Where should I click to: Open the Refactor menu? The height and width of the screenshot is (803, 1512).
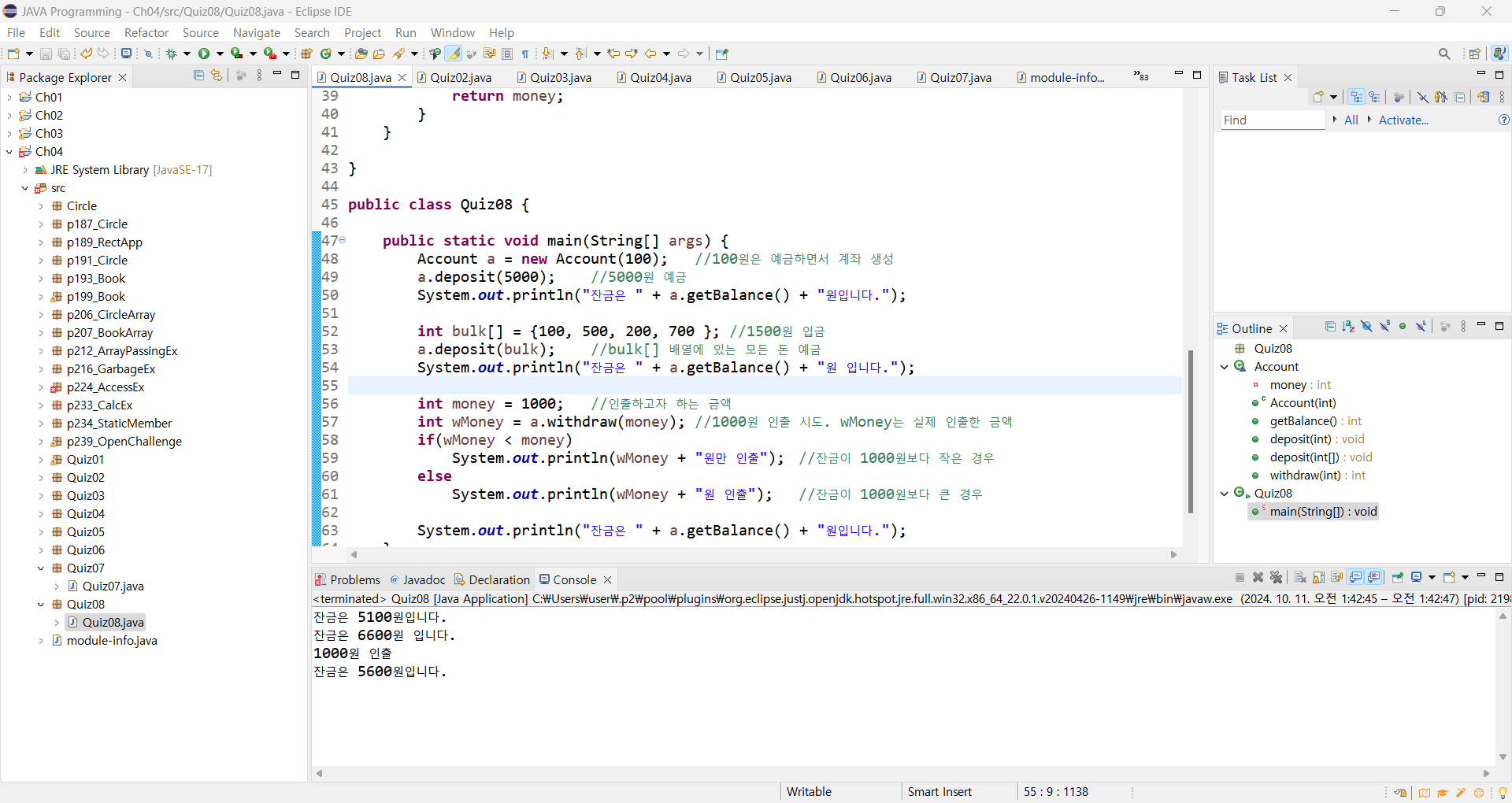coord(146,32)
